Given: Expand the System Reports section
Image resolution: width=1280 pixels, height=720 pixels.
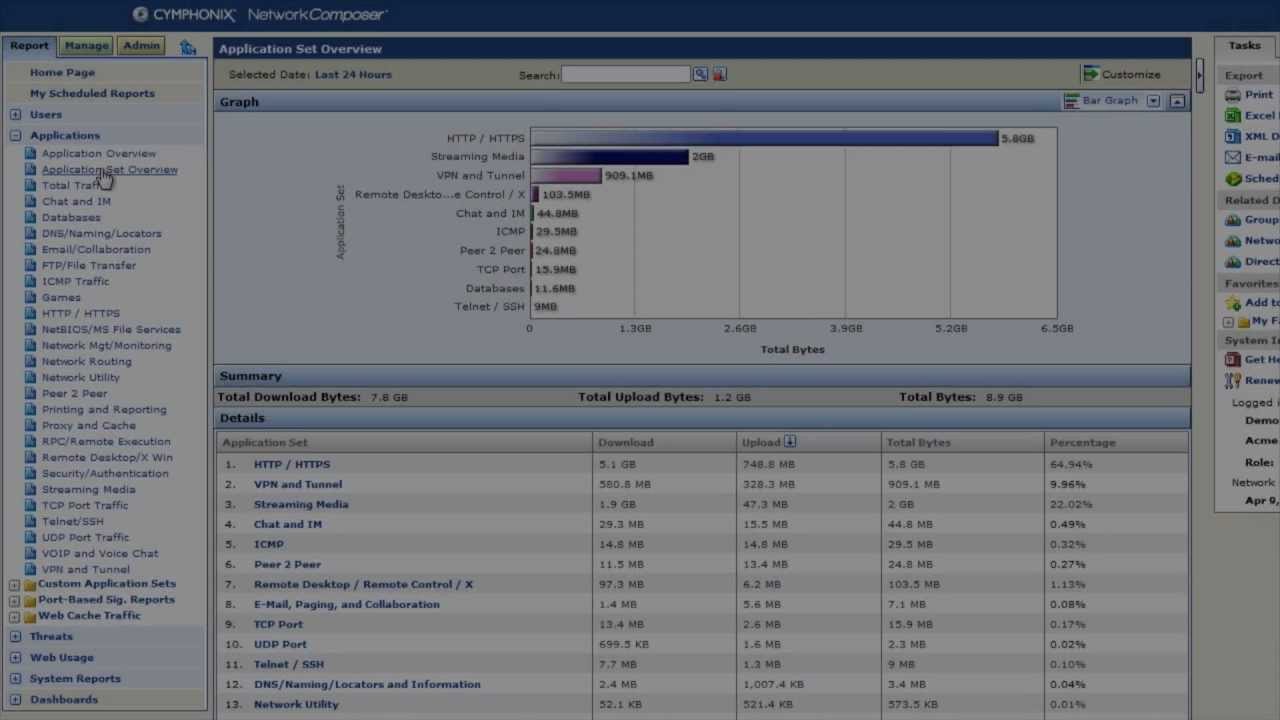Looking at the screenshot, I should point(15,679).
